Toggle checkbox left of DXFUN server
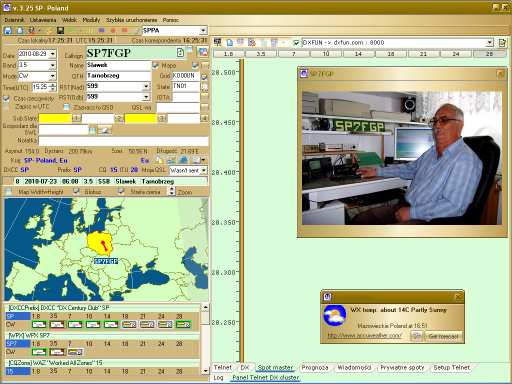The width and height of the screenshot is (512, 384). coord(296,43)
